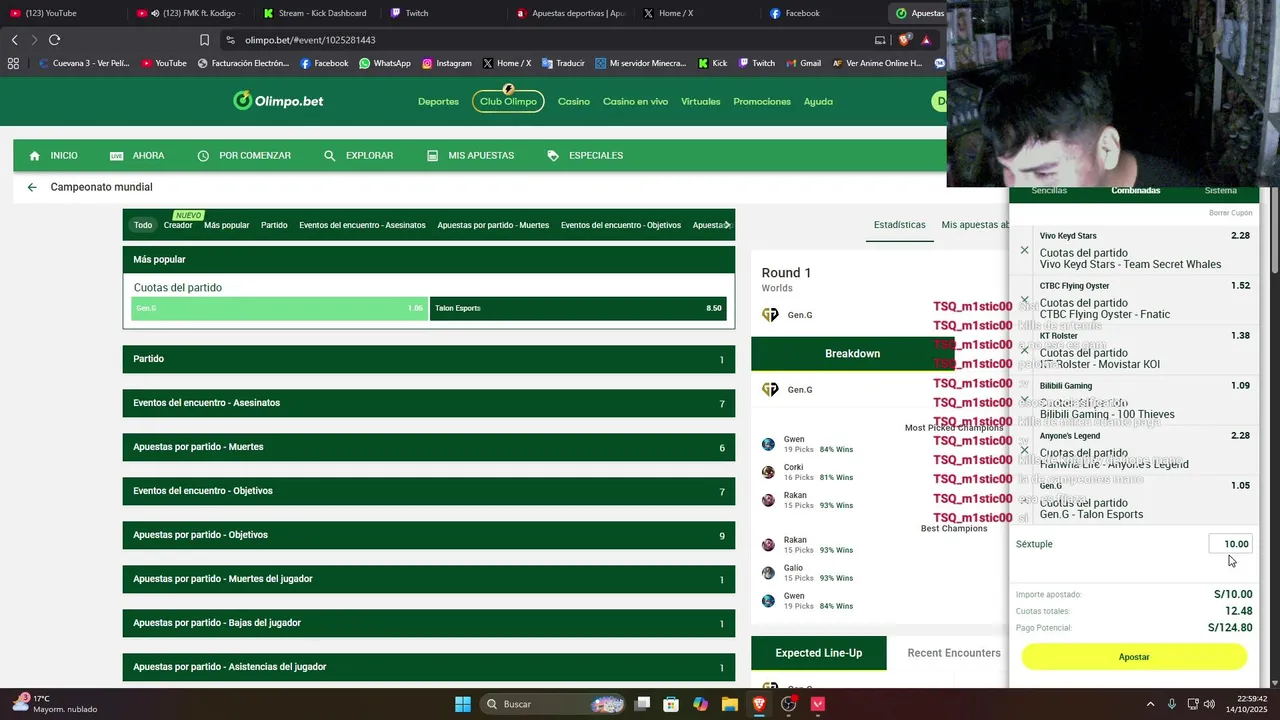Open POR COMENZAR section
Image resolution: width=1280 pixels, height=720 pixels.
[x=244, y=156]
